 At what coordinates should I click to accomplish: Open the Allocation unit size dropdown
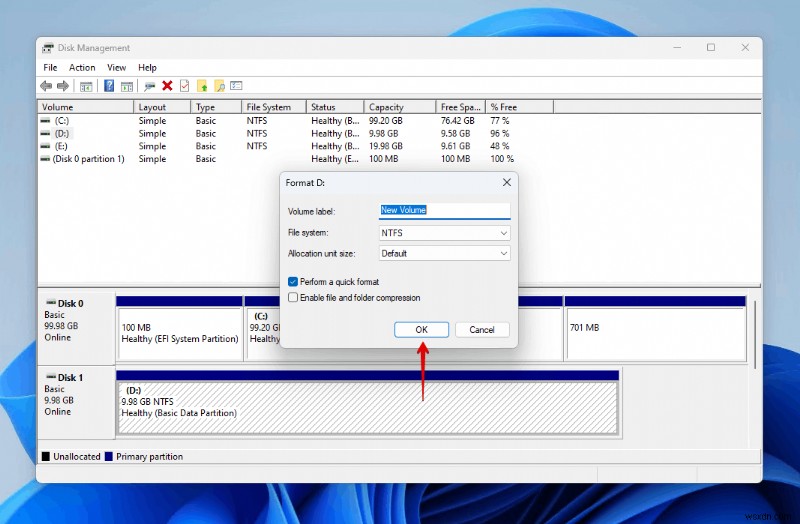point(444,254)
